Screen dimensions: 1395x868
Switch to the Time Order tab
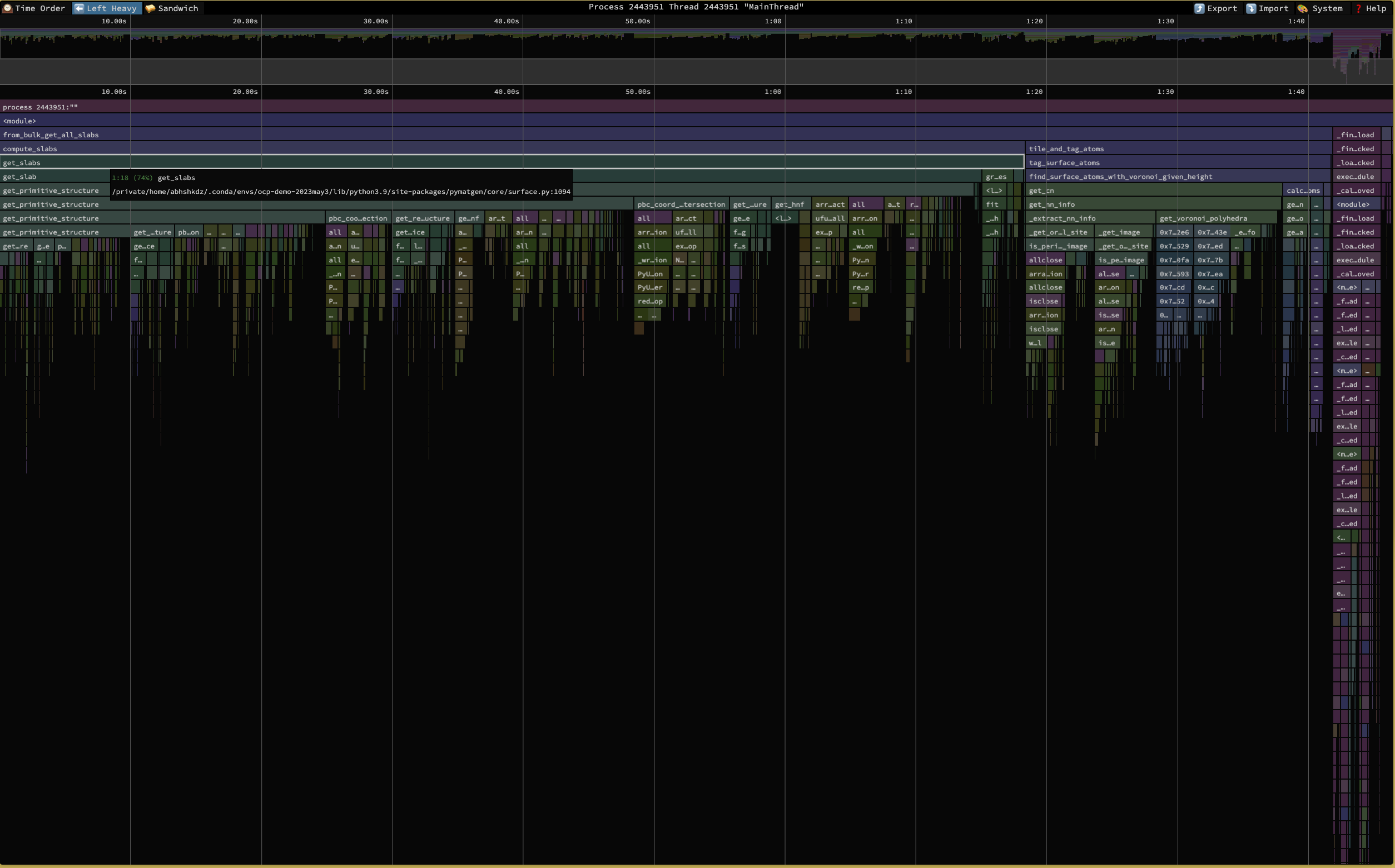pos(39,8)
